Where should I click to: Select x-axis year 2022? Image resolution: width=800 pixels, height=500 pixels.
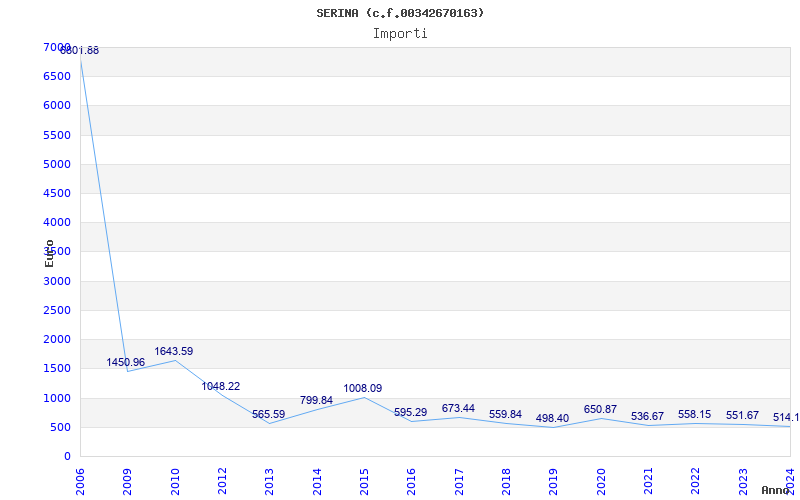coord(695,481)
